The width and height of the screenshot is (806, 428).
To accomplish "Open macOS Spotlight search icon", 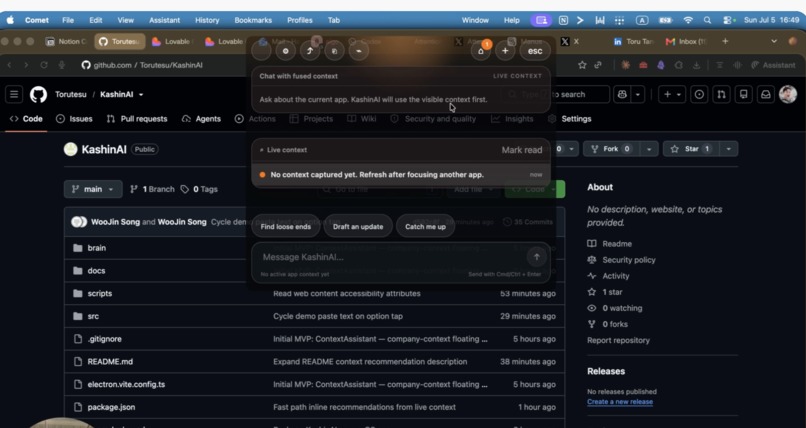I will coord(707,20).
